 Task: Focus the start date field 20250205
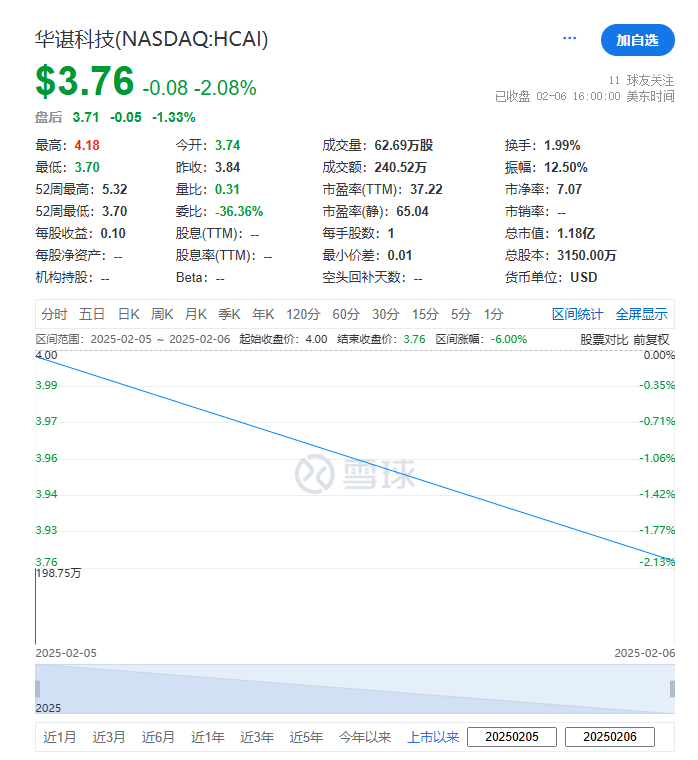[512, 737]
